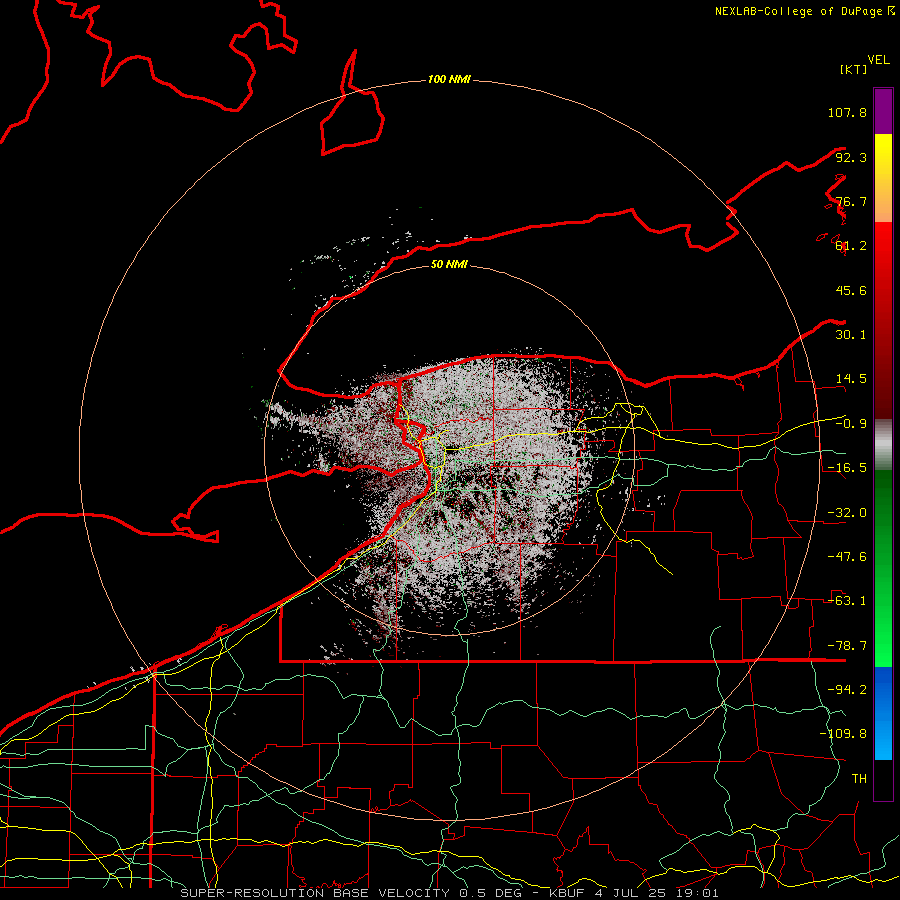The width and height of the screenshot is (900, 900).
Task: Click the TH legend label
Action: [859, 778]
